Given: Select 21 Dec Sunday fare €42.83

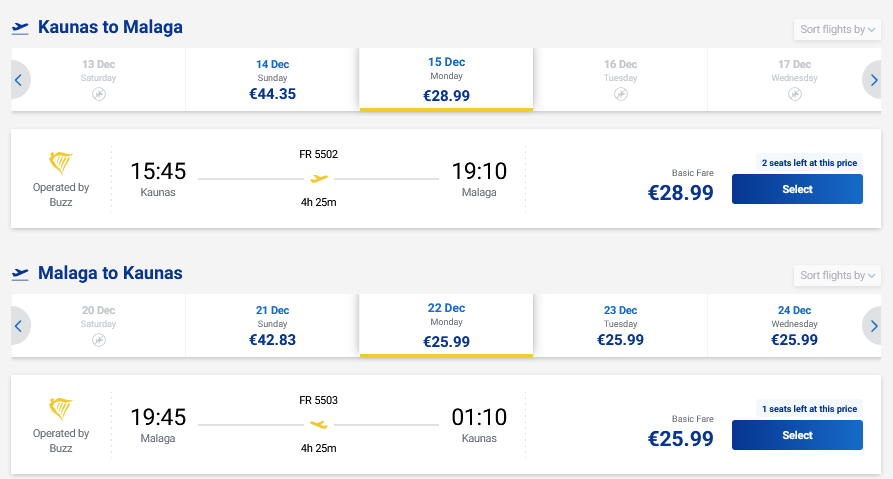Looking at the screenshot, I should coord(272,326).
